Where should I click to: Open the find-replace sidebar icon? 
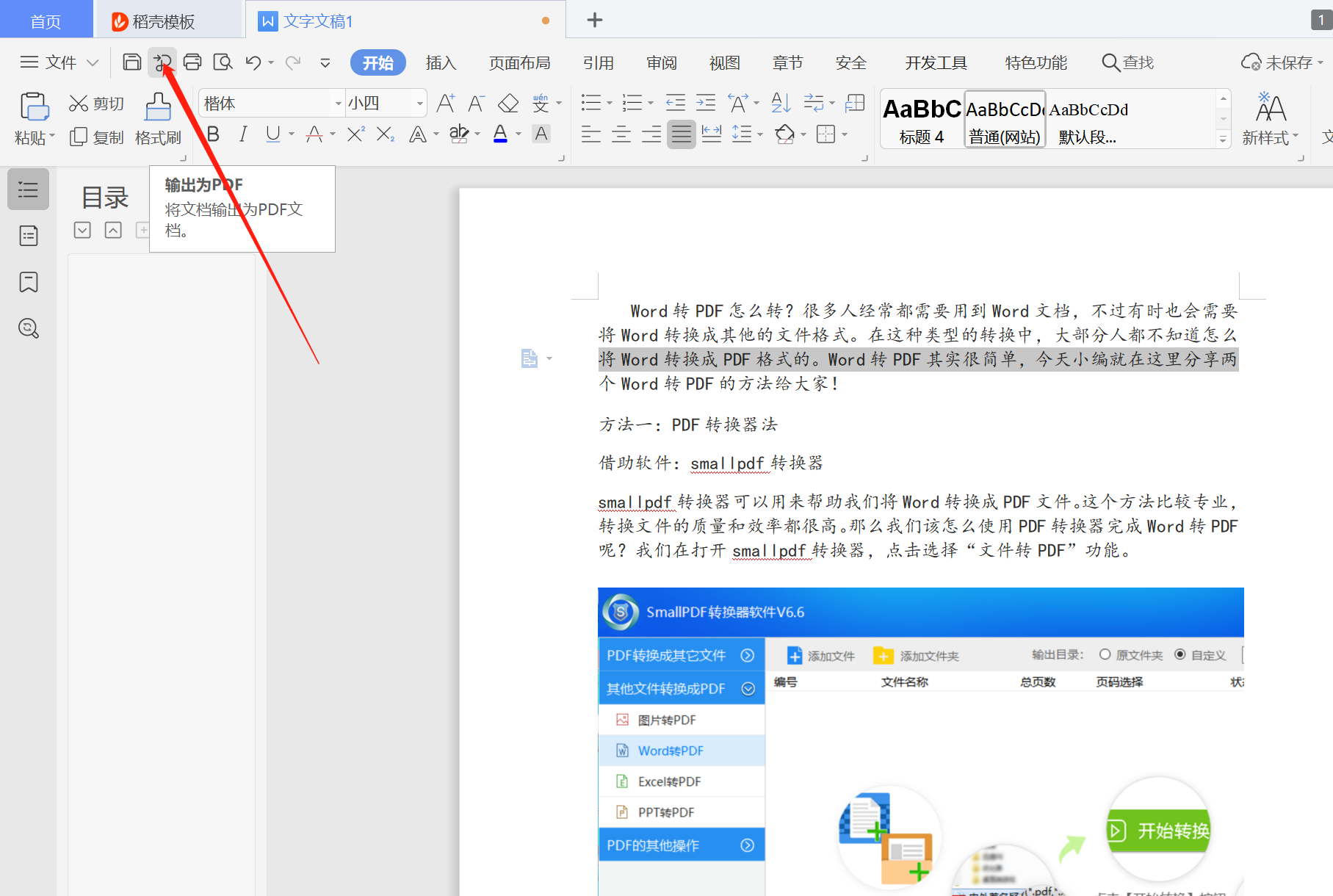[29, 328]
